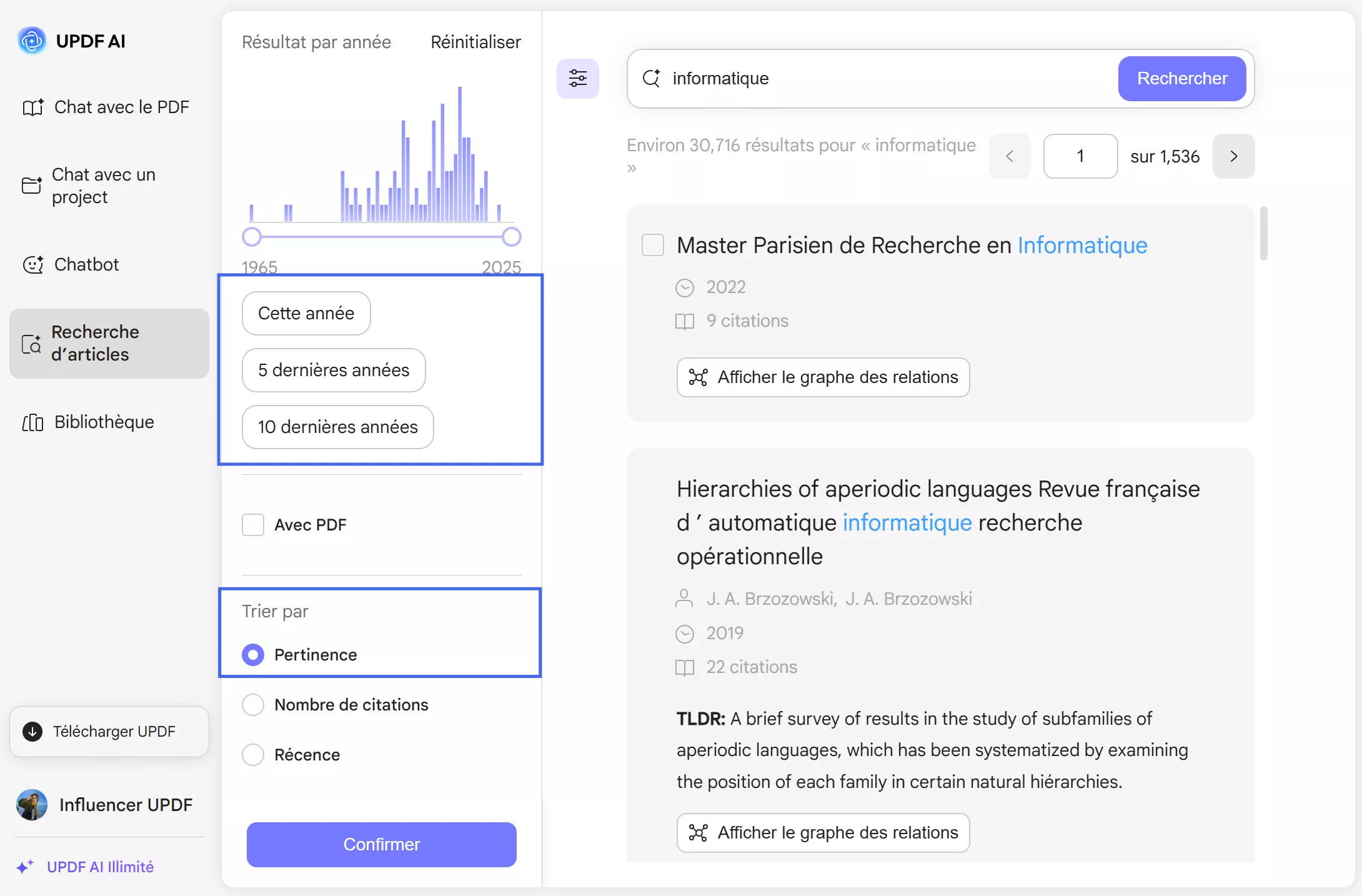Enable the Avec PDF filter

[252, 525]
